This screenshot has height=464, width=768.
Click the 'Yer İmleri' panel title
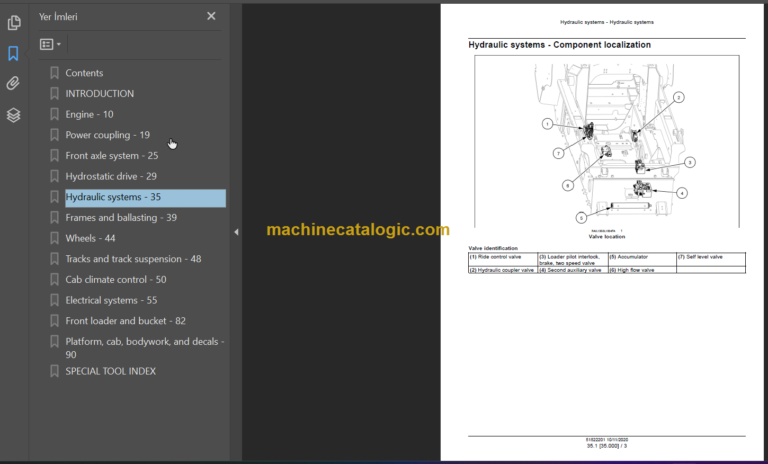tap(58, 17)
